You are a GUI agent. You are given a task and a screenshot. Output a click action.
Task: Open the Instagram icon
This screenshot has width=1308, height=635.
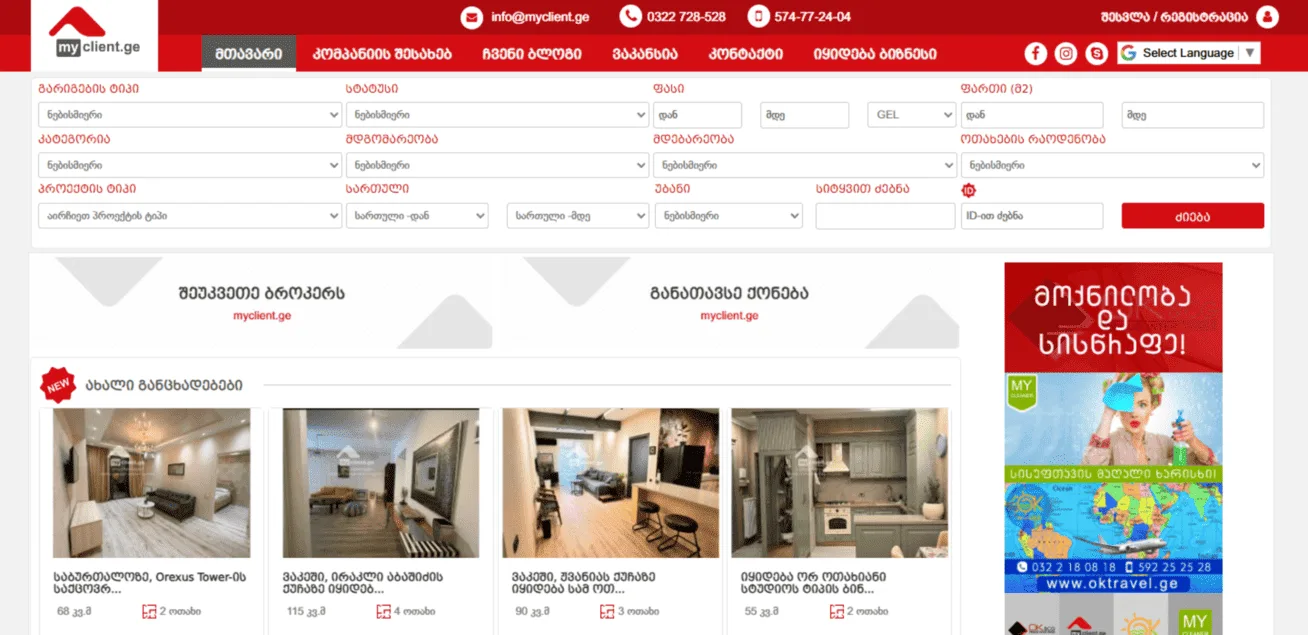(x=1066, y=54)
